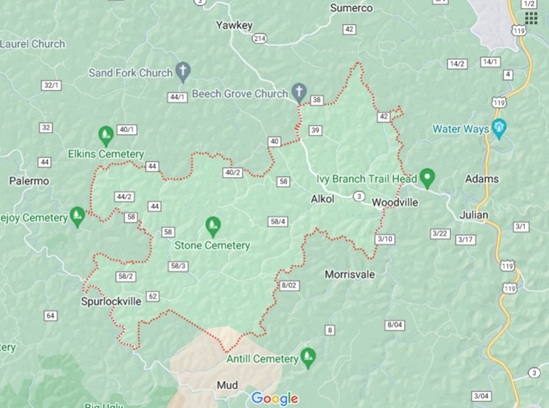Click the Lovejoy Cemetery pin at left
This screenshot has height=408, width=549.
click(77, 217)
